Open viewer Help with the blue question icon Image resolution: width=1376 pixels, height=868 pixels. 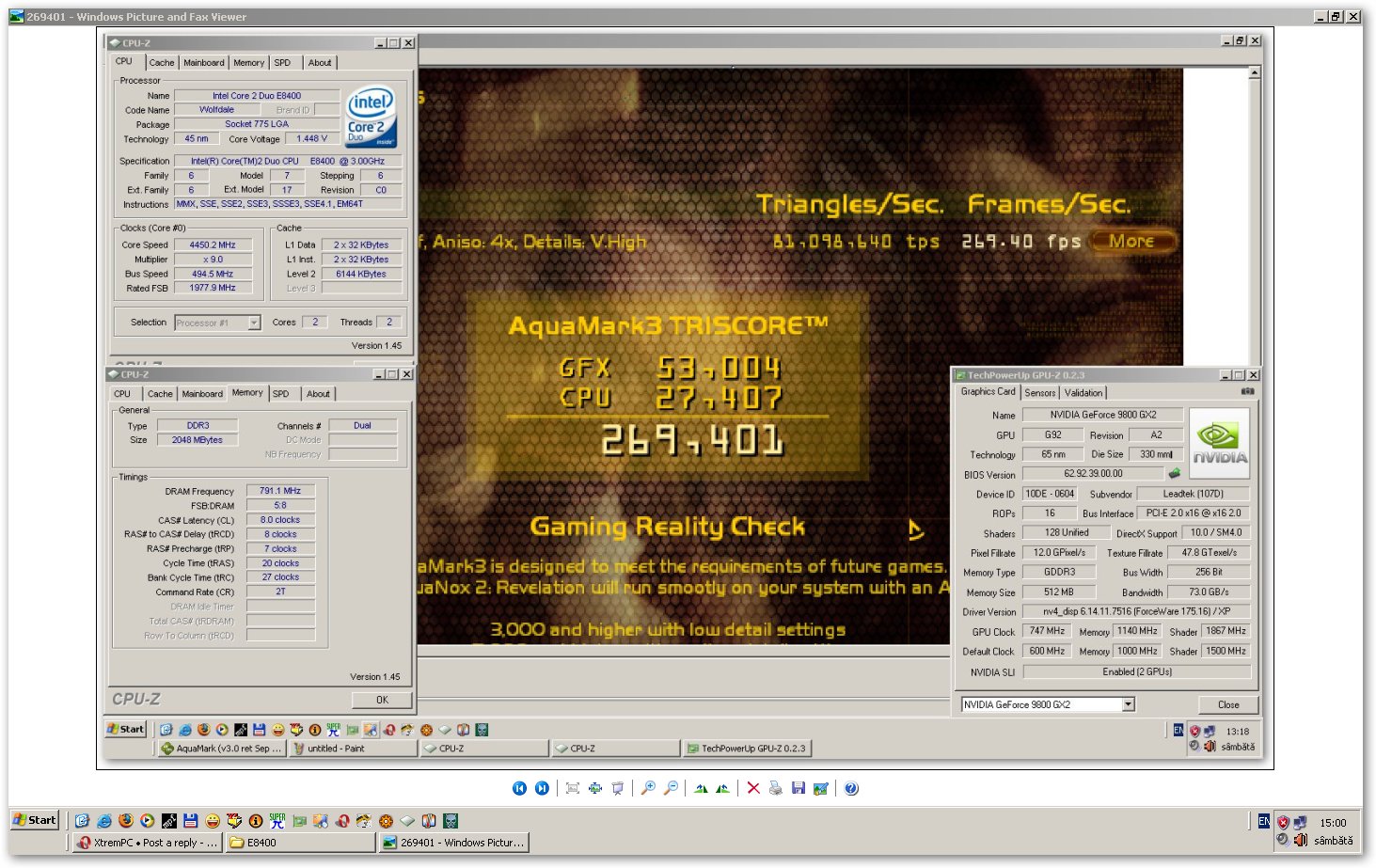coord(851,788)
